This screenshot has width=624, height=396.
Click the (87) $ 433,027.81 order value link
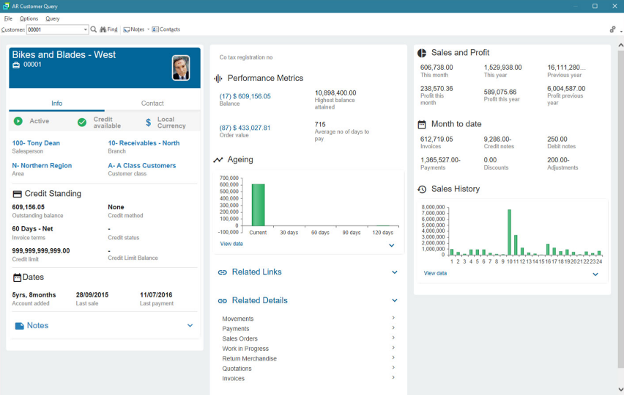(245, 128)
